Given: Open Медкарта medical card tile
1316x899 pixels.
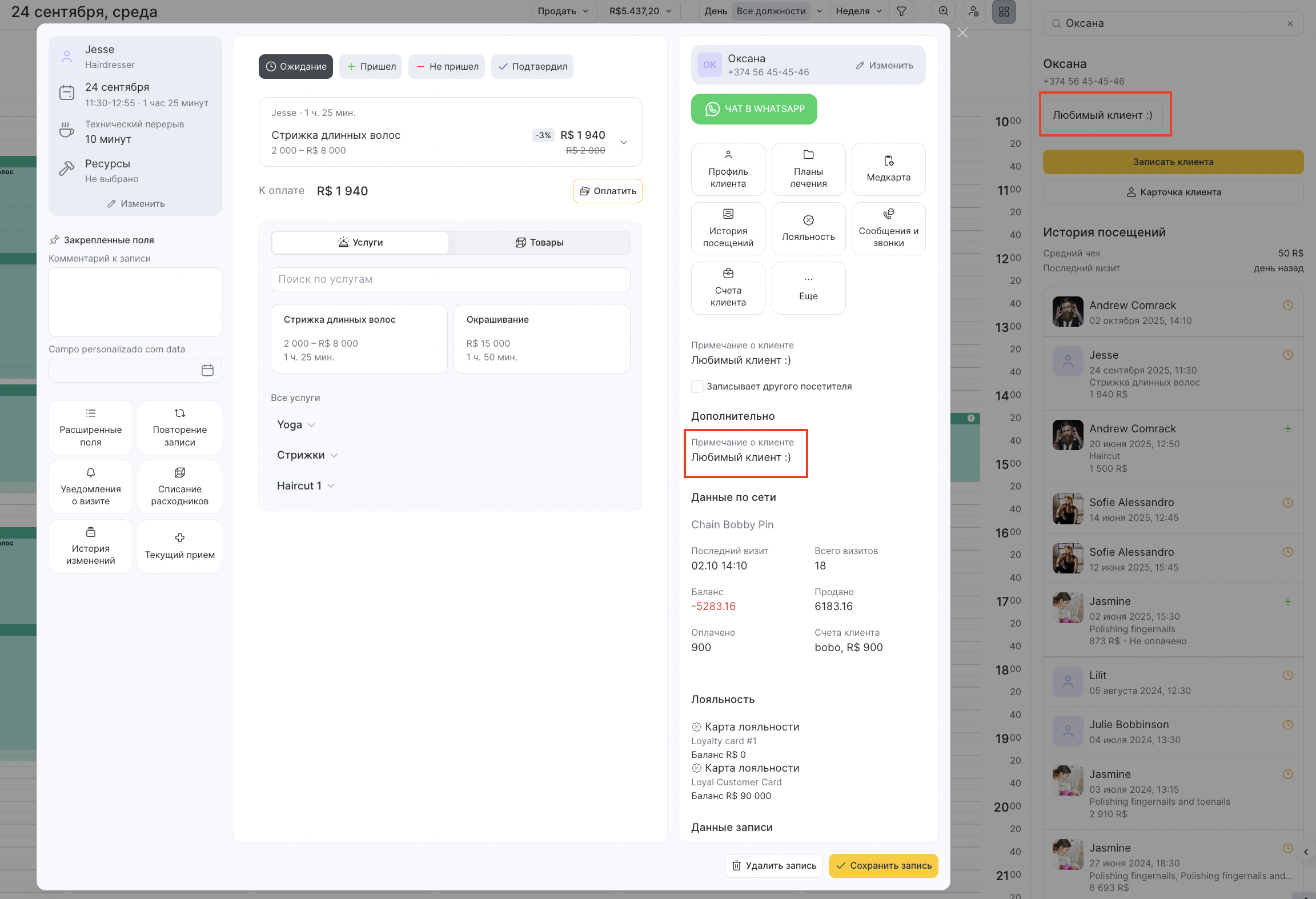Looking at the screenshot, I should pyautogui.click(x=888, y=170).
